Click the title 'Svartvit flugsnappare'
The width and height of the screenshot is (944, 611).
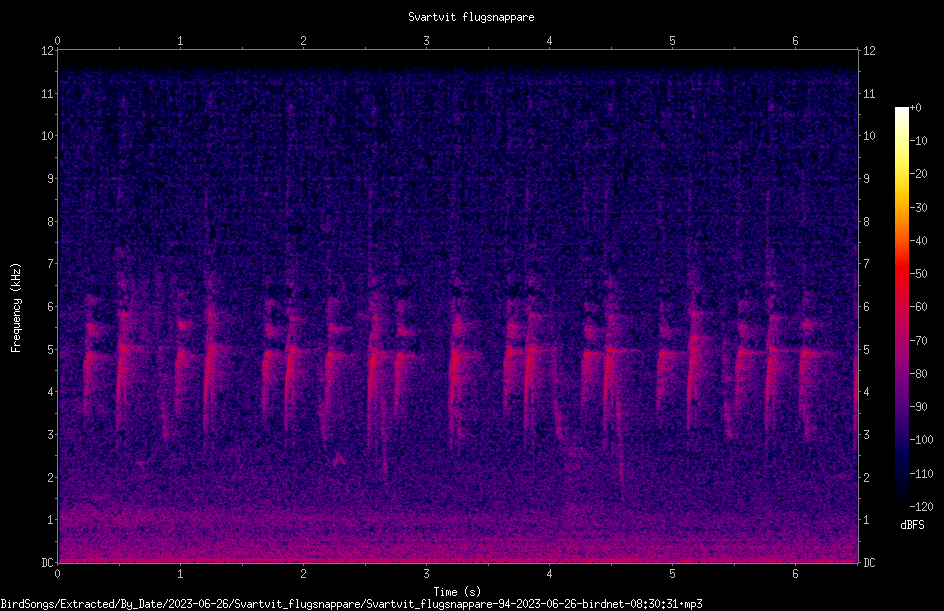(x=471, y=17)
